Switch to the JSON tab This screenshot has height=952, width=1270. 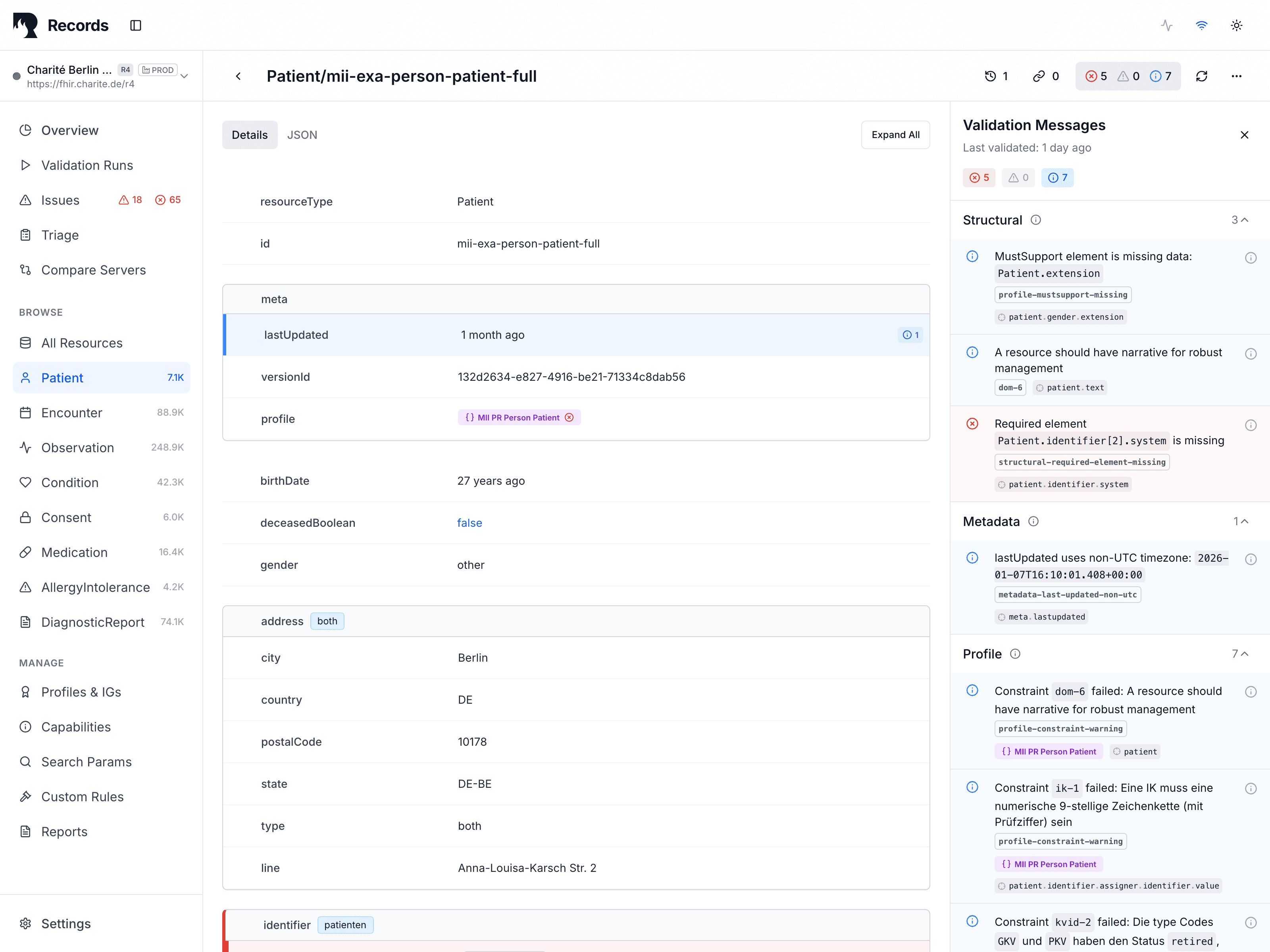tap(302, 135)
